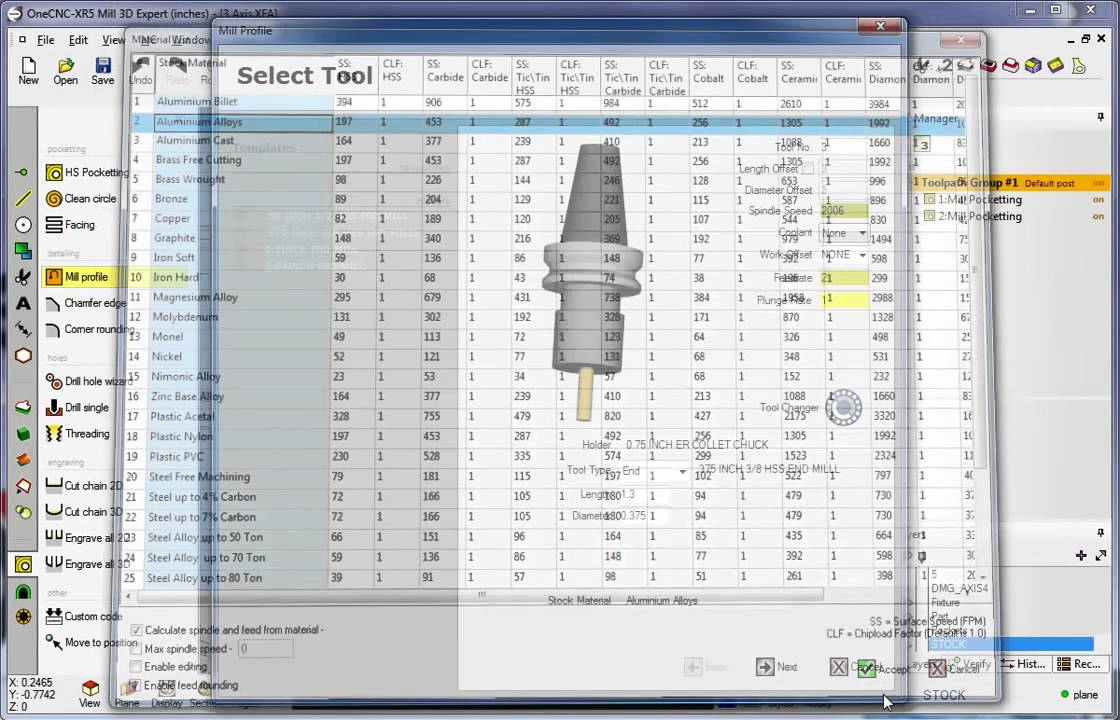Select the Cut chain 2D operation
This screenshot has width=1120, height=720.
(84, 486)
